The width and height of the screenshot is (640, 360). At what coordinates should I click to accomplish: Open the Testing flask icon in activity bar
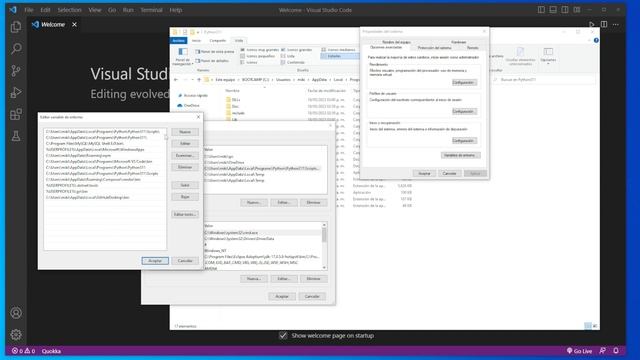[x=16, y=136]
